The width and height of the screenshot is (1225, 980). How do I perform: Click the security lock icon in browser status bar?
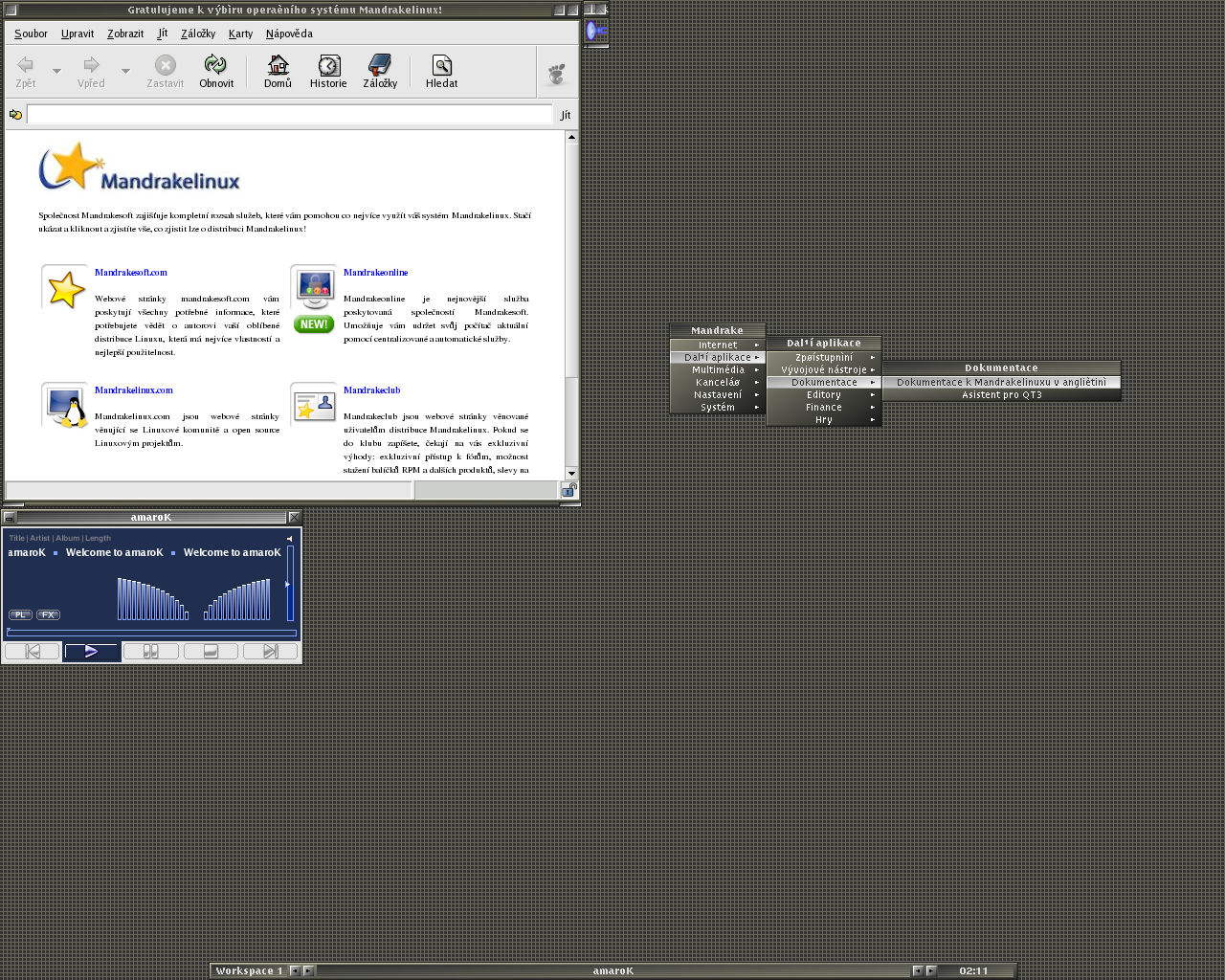568,490
